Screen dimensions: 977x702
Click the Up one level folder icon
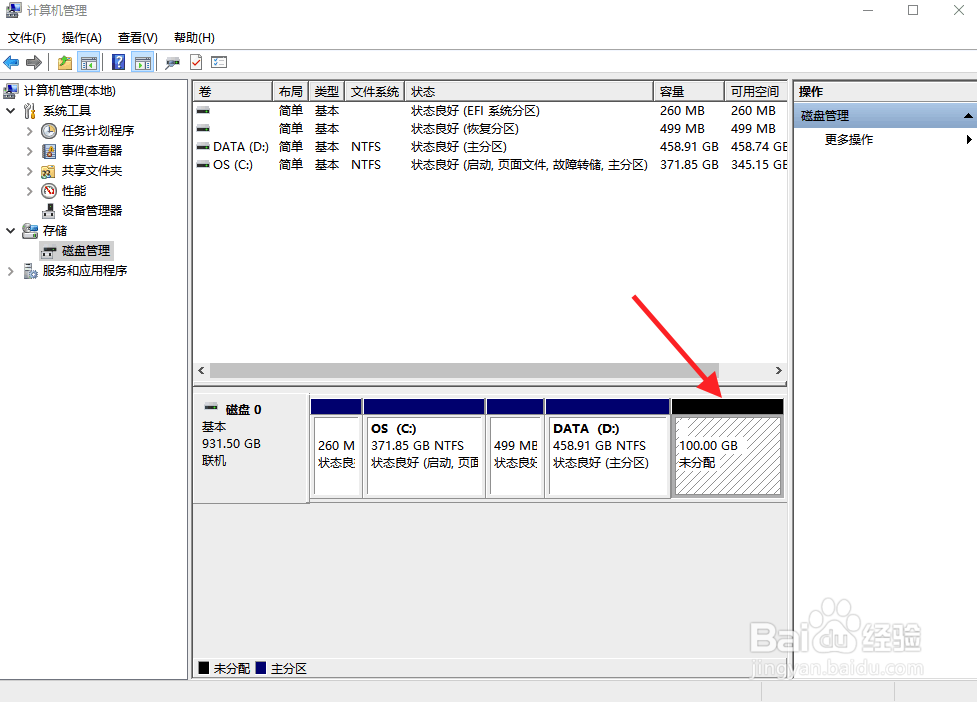pyautogui.click(x=65, y=62)
